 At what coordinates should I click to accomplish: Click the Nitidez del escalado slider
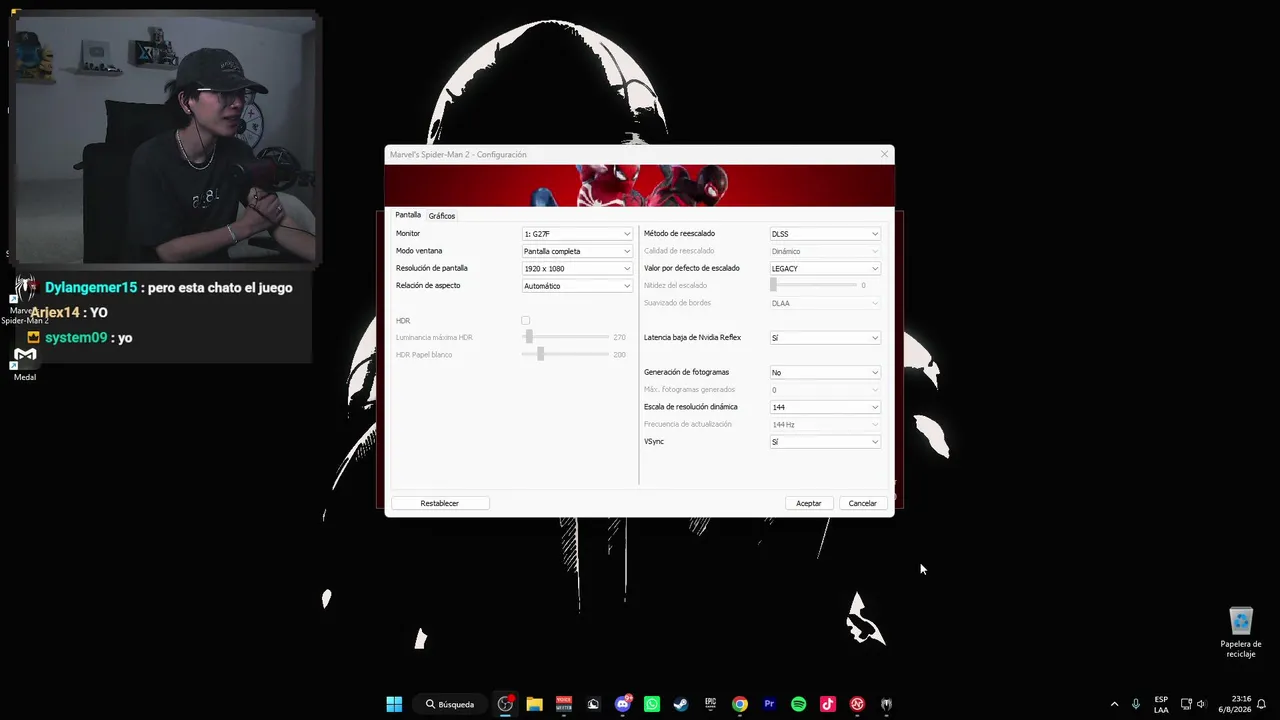pos(814,285)
